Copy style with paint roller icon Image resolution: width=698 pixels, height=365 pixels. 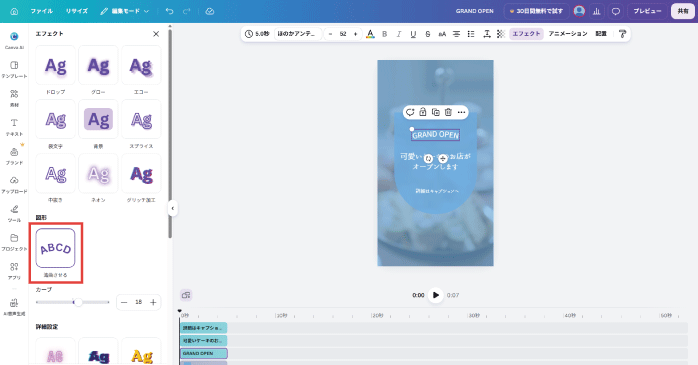[622, 34]
